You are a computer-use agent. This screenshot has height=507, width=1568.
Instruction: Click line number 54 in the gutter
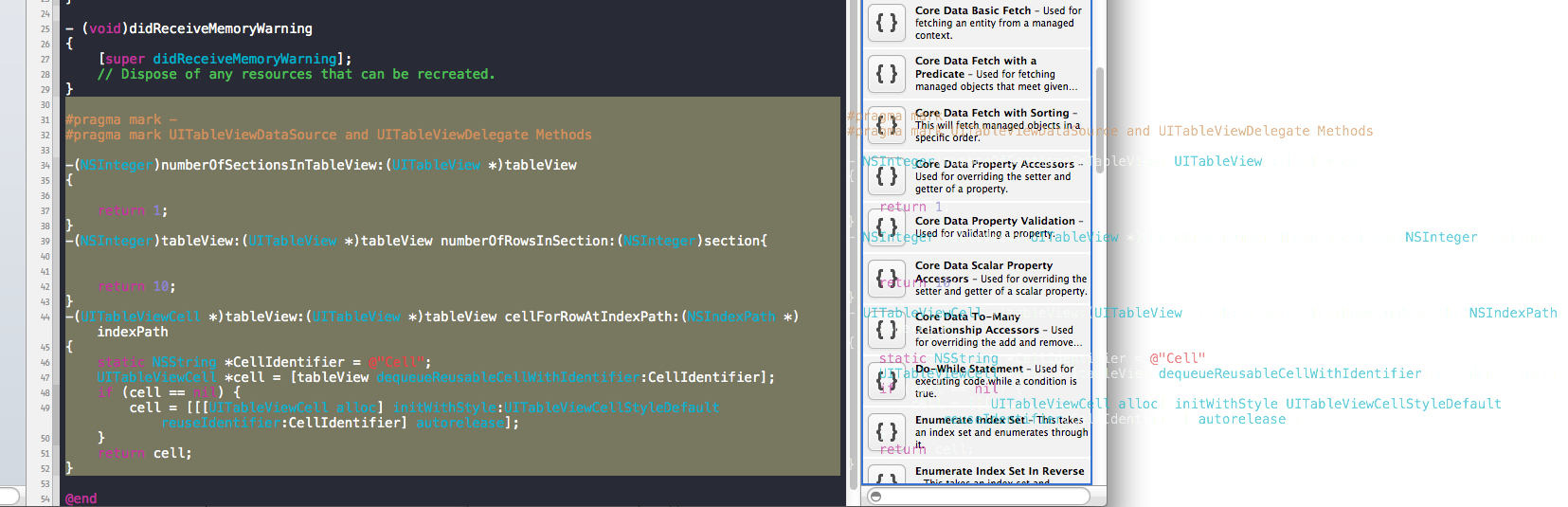(45, 499)
